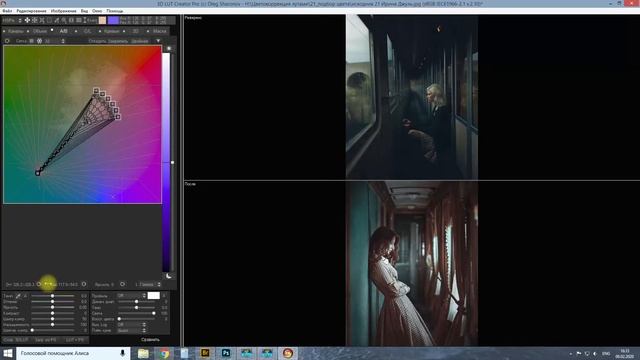This screenshot has height=360, width=640.
Task: Adjust the grid size stepper
Action: click(63, 41)
